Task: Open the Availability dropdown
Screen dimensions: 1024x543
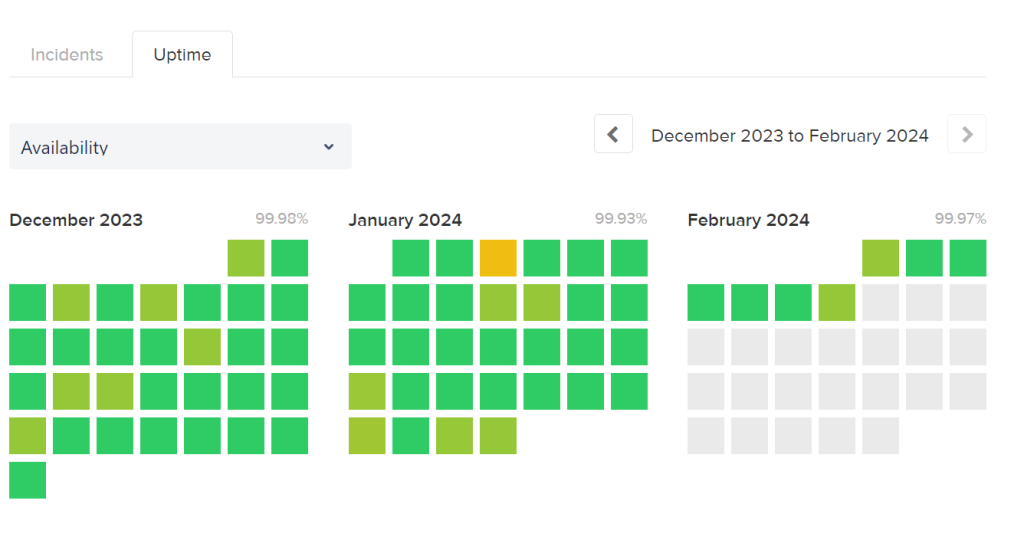Action: click(180, 147)
